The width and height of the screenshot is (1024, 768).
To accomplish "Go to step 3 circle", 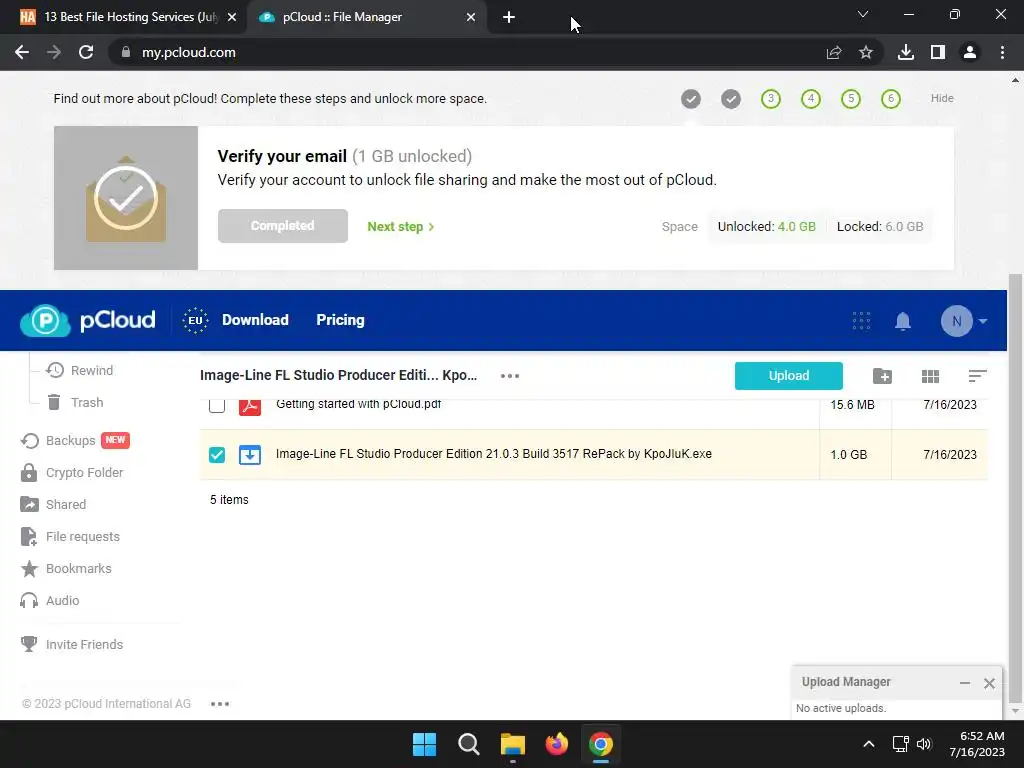I will (x=771, y=99).
